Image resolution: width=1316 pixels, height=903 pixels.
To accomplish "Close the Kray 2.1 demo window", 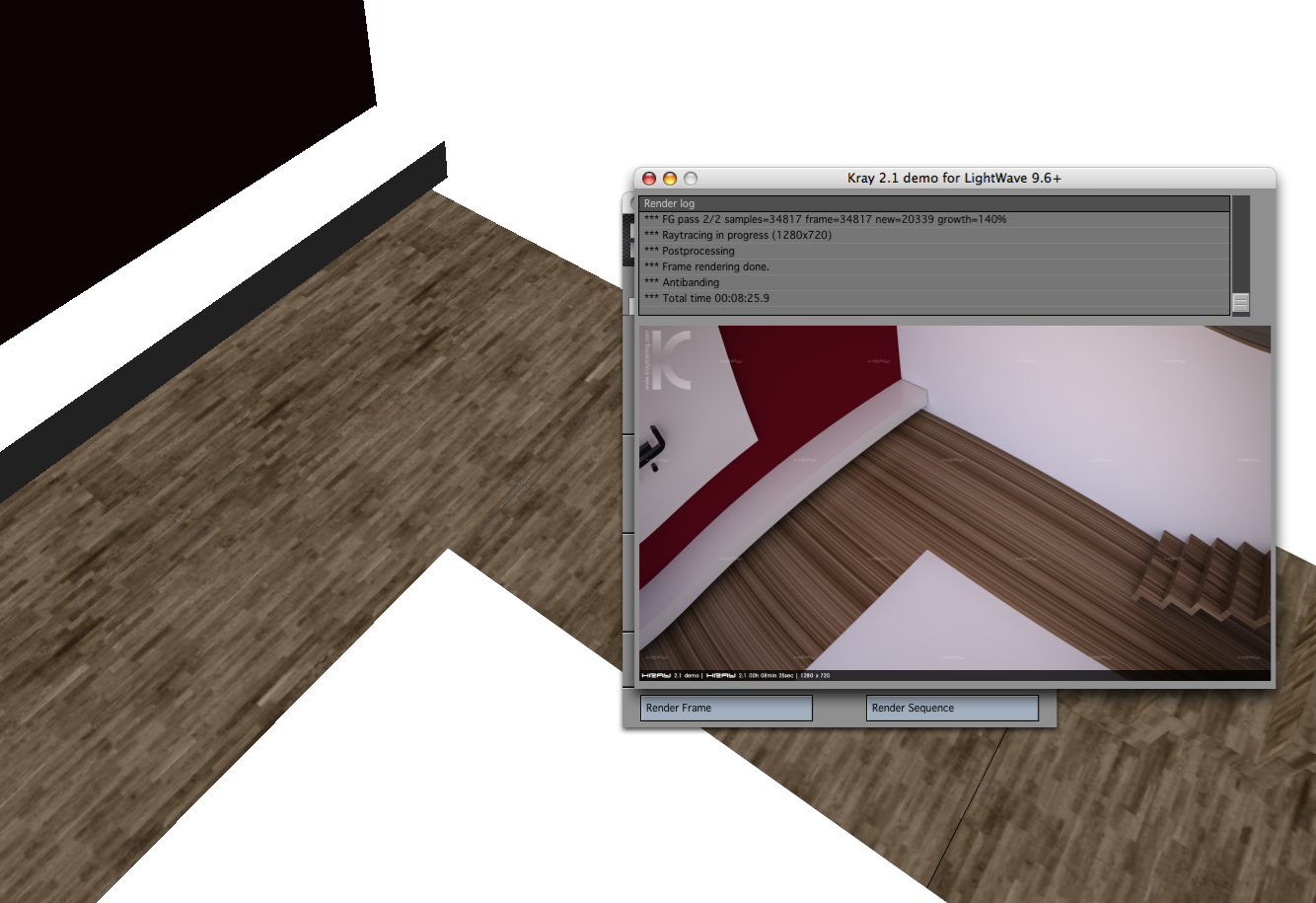I will coord(649,179).
